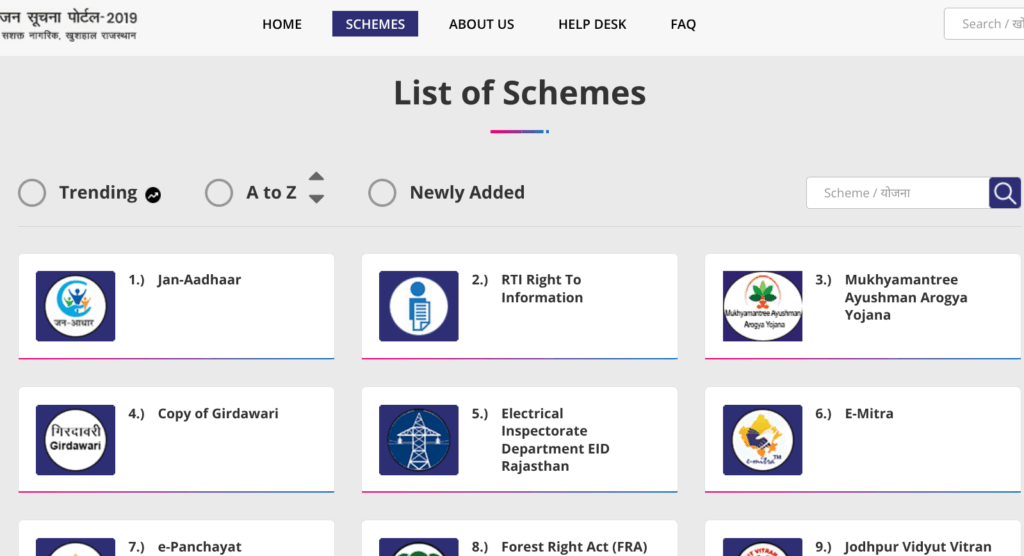
Task: Click the E-Mitra scheme logo
Action: click(x=762, y=440)
